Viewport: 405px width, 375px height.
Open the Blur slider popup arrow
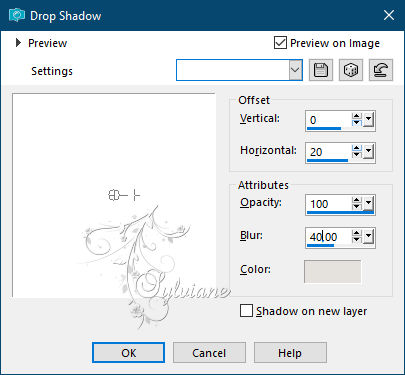(368, 236)
